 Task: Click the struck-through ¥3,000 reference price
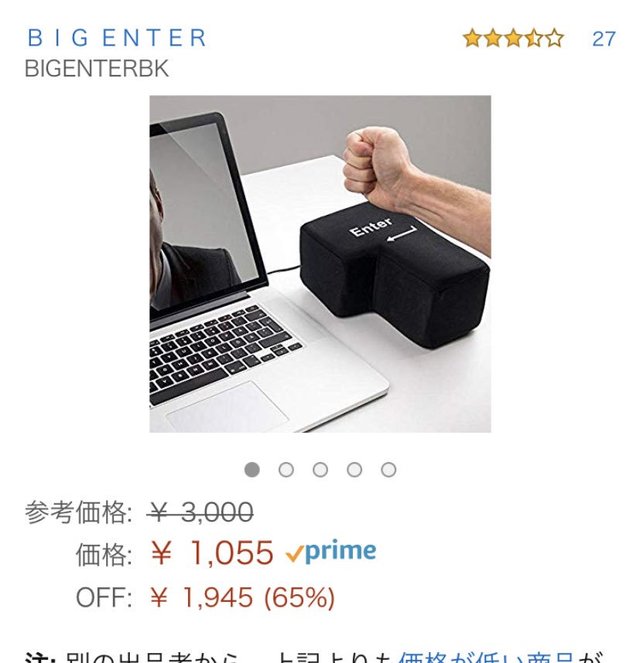[201, 512]
